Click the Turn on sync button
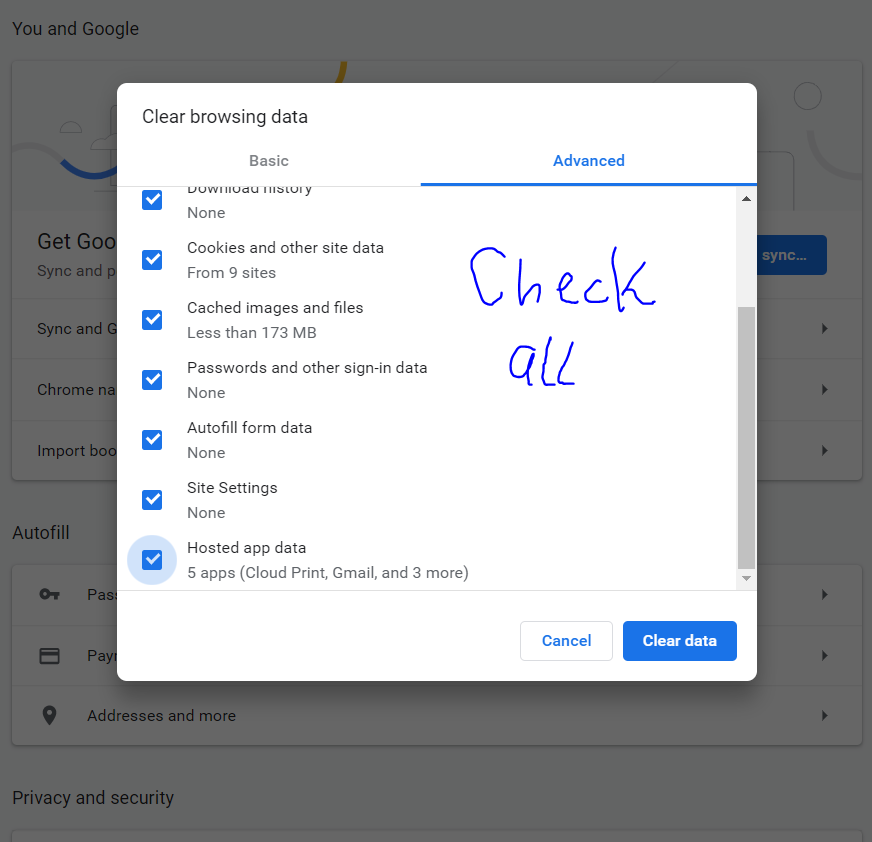This screenshot has width=872, height=842. pos(791,255)
